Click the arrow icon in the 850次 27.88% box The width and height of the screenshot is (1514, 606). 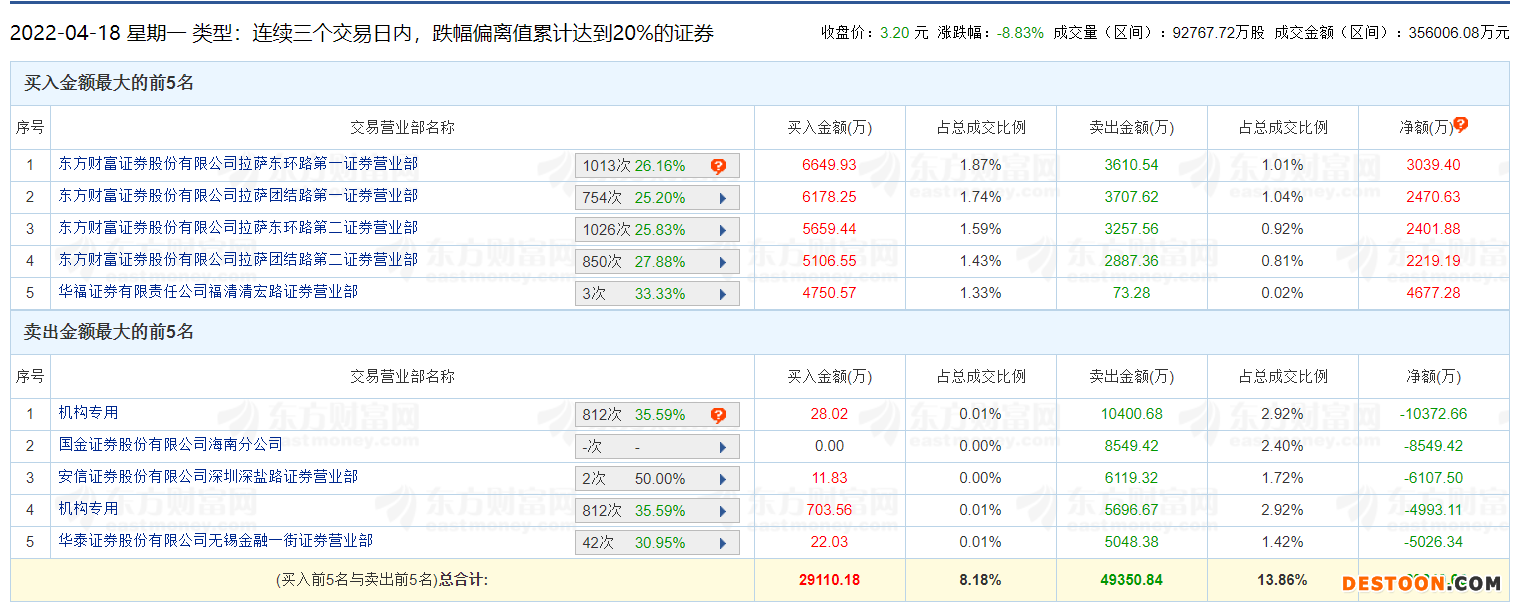click(x=723, y=262)
